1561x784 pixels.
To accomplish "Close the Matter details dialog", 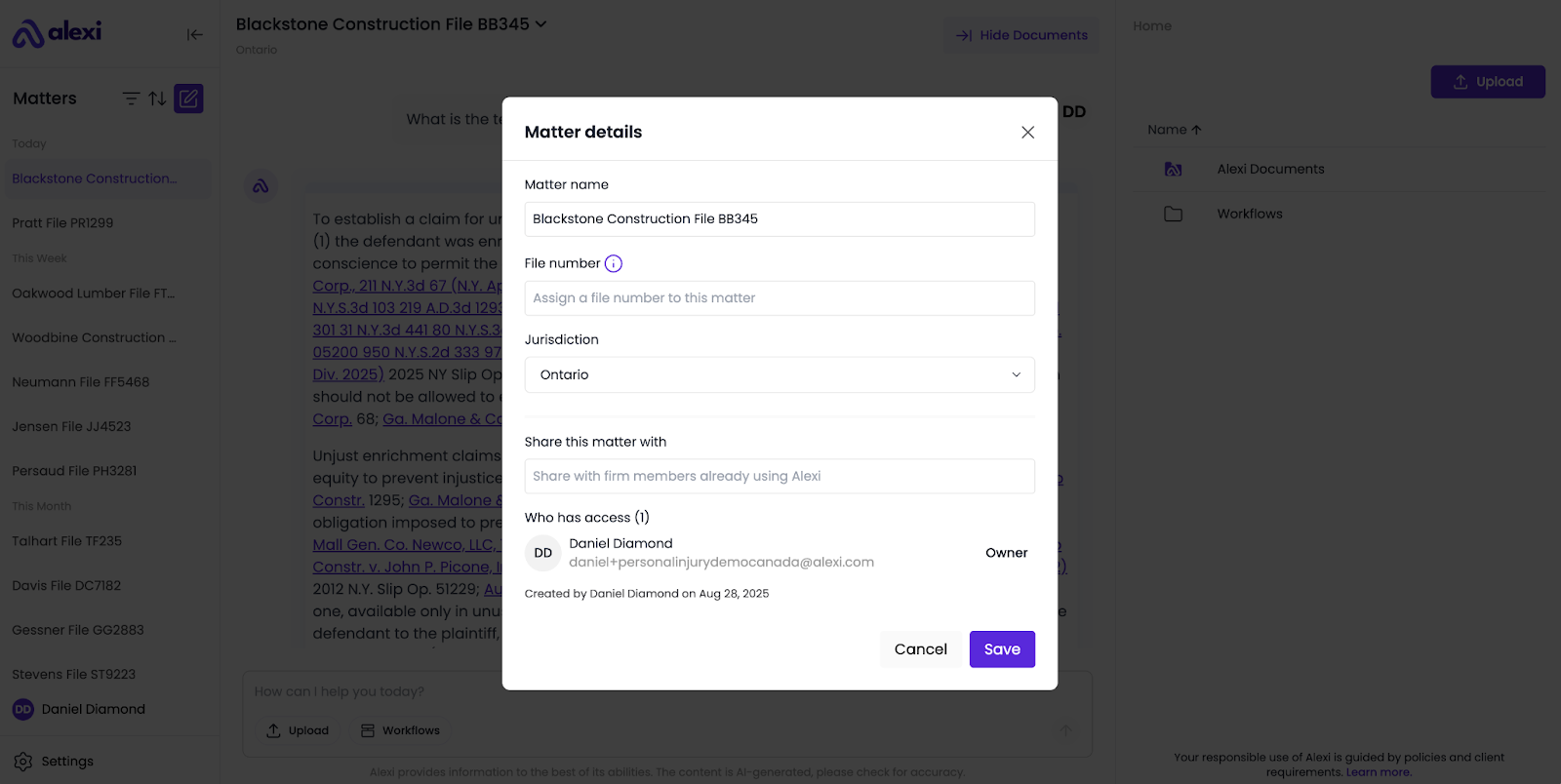I will tap(1027, 133).
